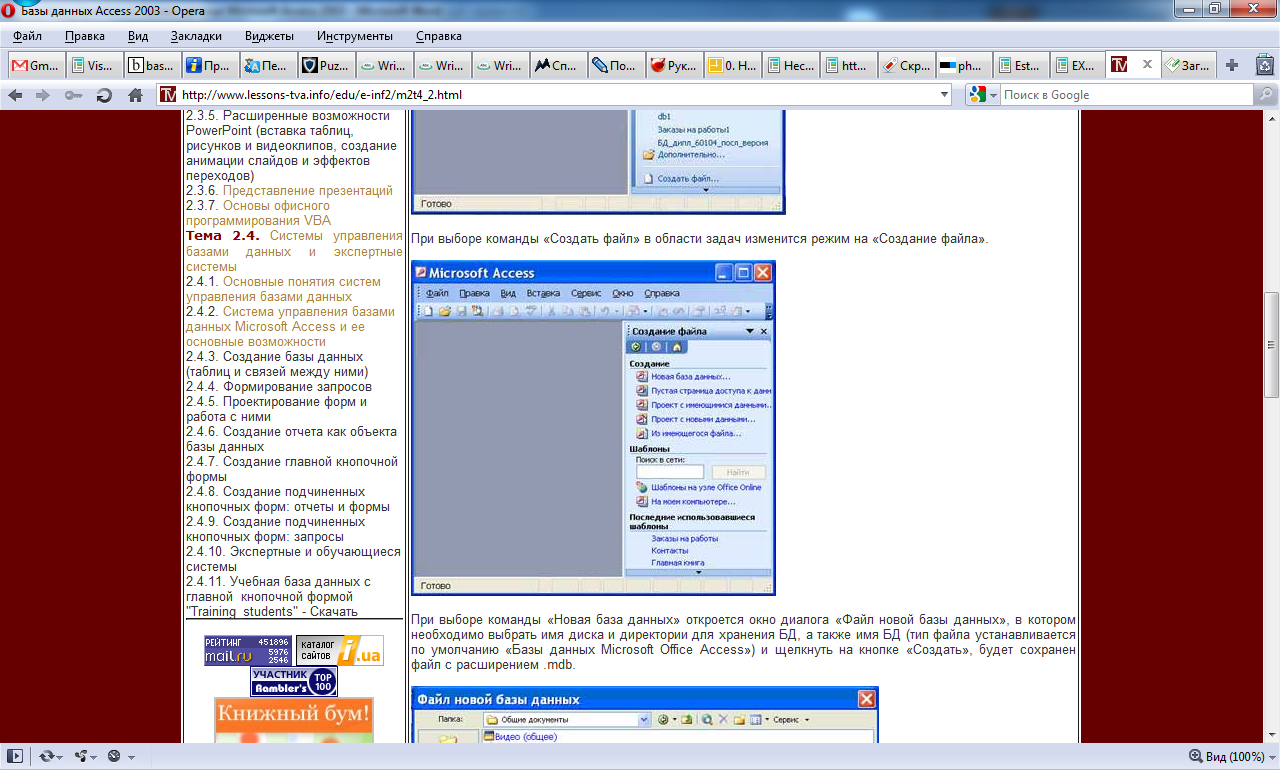Switch to the Сп... tab

pyautogui.click(x=558, y=65)
